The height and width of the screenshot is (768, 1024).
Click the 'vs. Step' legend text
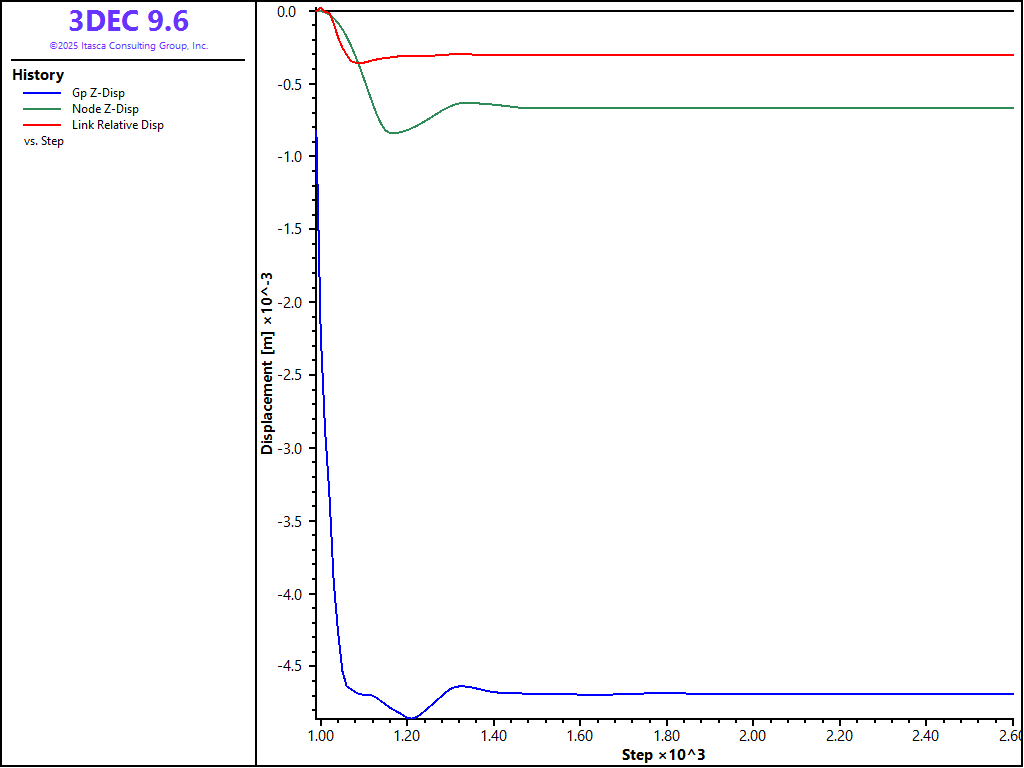pos(44,141)
